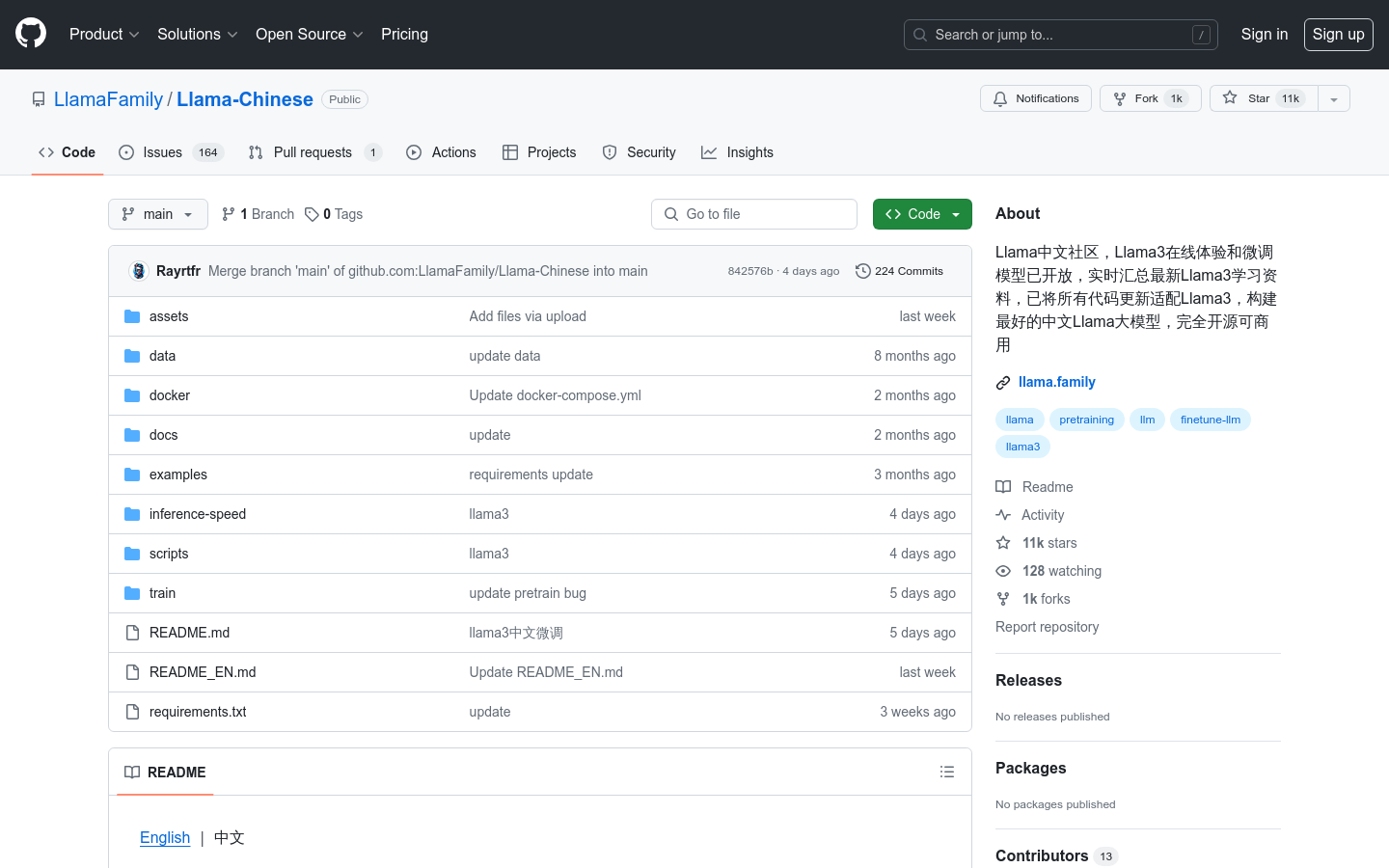The height and width of the screenshot is (868, 1389).
Task: Open the scripts folder
Action: pos(169,554)
